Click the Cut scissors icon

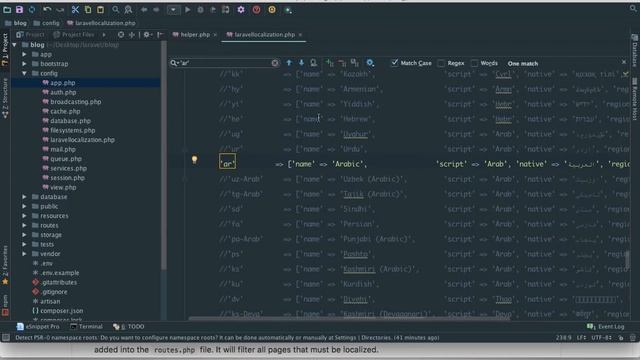coord(75,9)
